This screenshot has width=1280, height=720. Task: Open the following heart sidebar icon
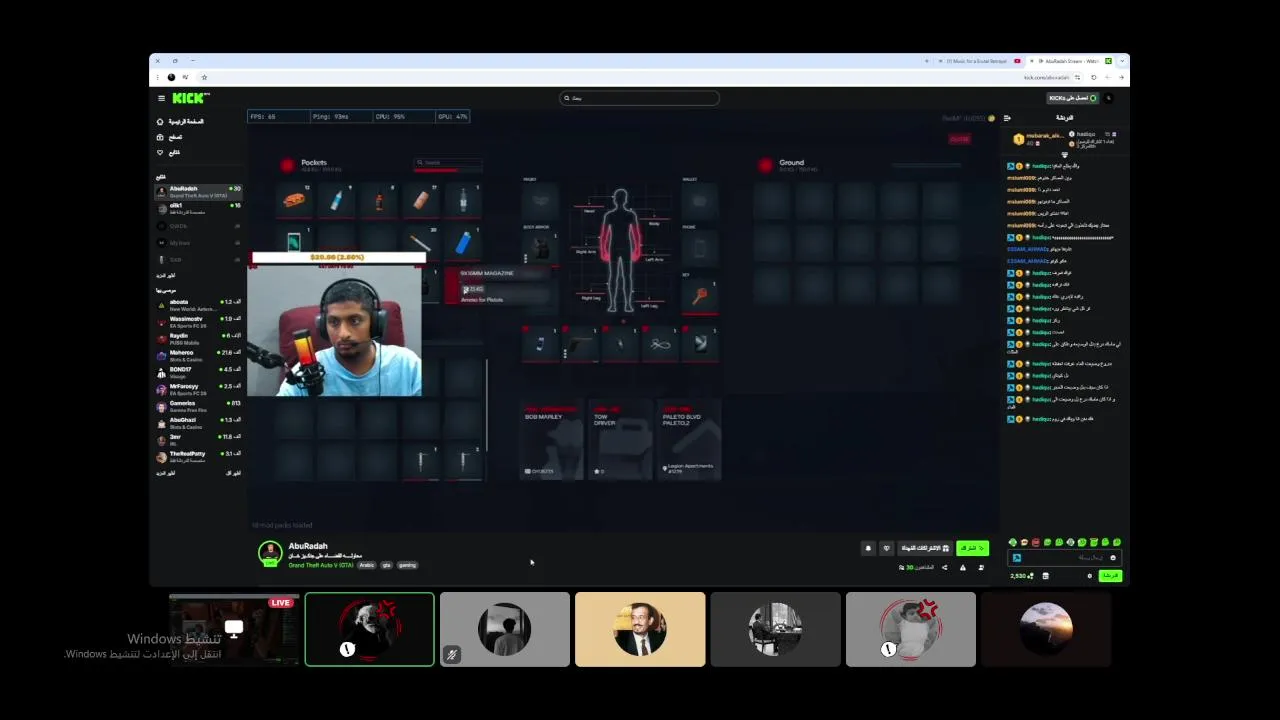click(160, 152)
